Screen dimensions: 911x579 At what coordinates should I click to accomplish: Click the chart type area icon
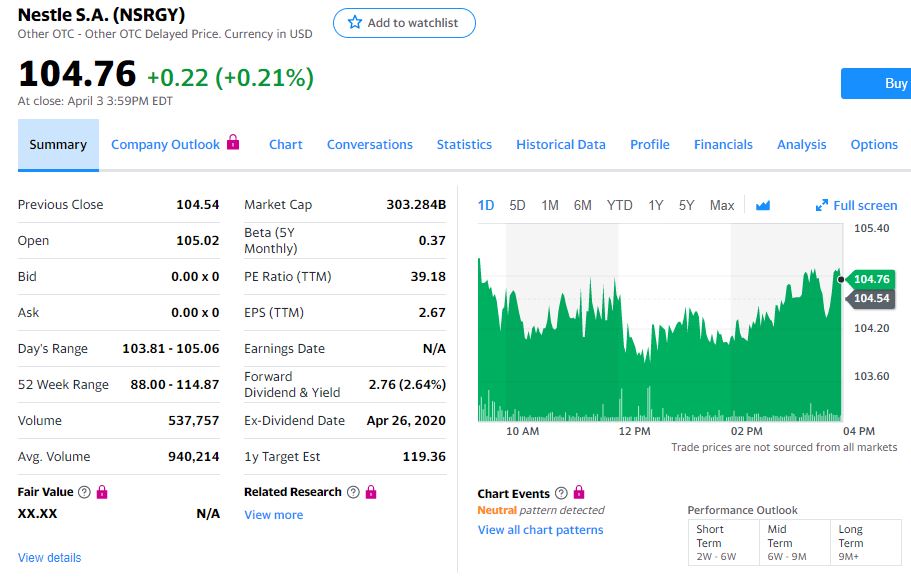(x=763, y=205)
